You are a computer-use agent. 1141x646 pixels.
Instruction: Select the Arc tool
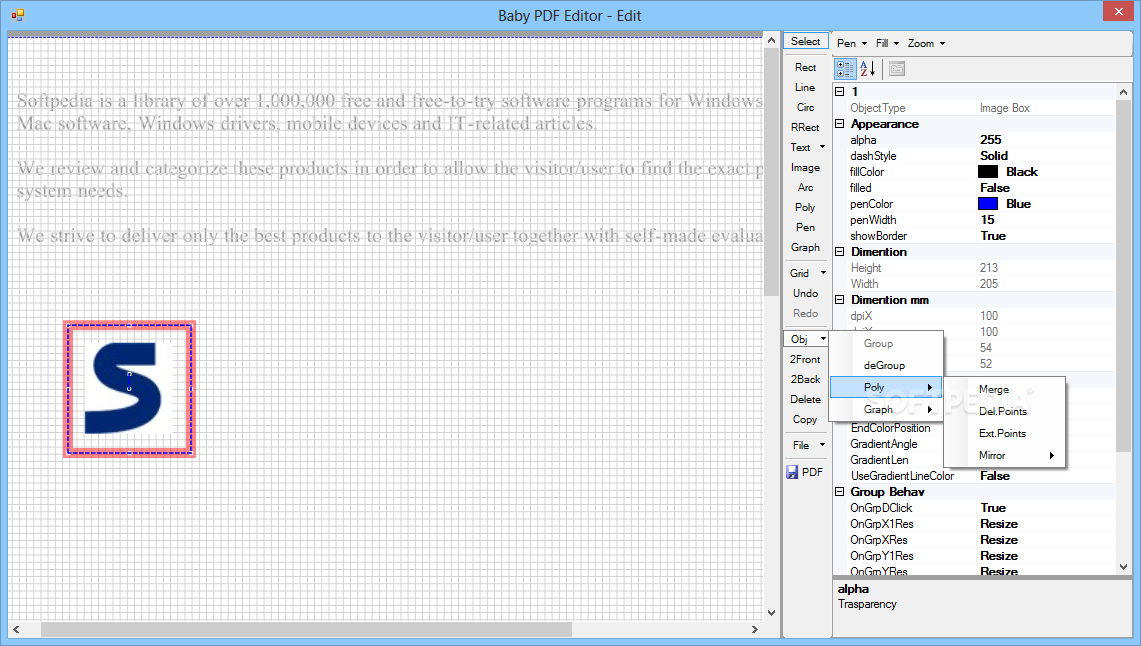click(806, 187)
